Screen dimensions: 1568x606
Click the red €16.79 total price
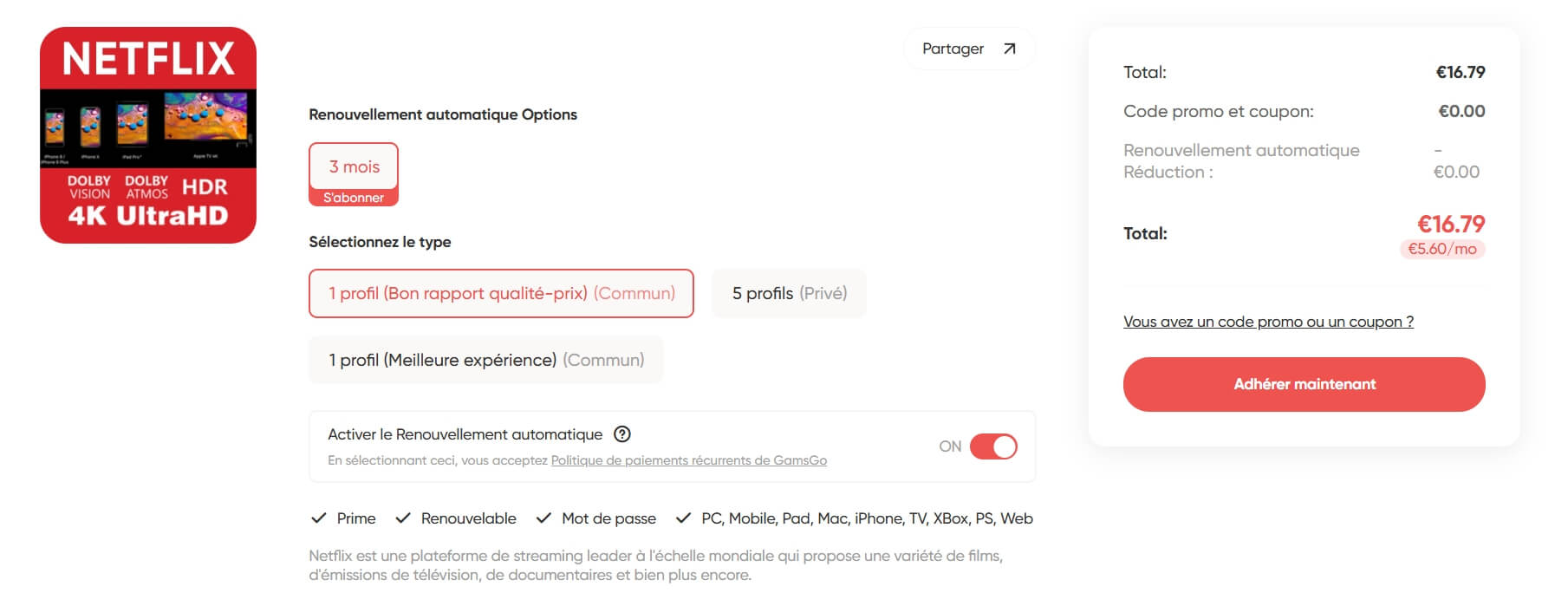click(1450, 225)
